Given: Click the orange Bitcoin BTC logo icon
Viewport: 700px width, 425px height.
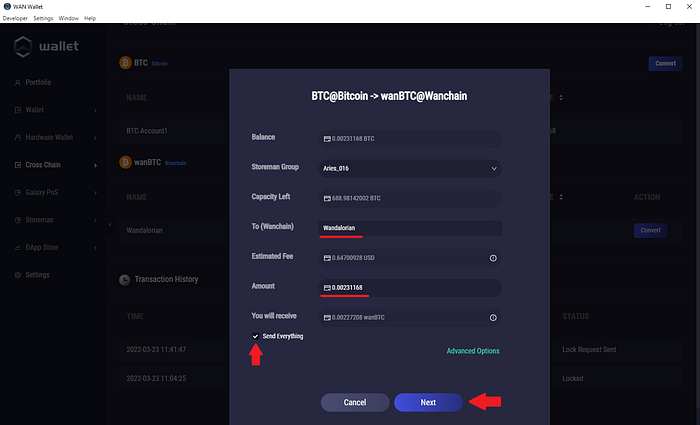Looking at the screenshot, I should (x=126, y=63).
